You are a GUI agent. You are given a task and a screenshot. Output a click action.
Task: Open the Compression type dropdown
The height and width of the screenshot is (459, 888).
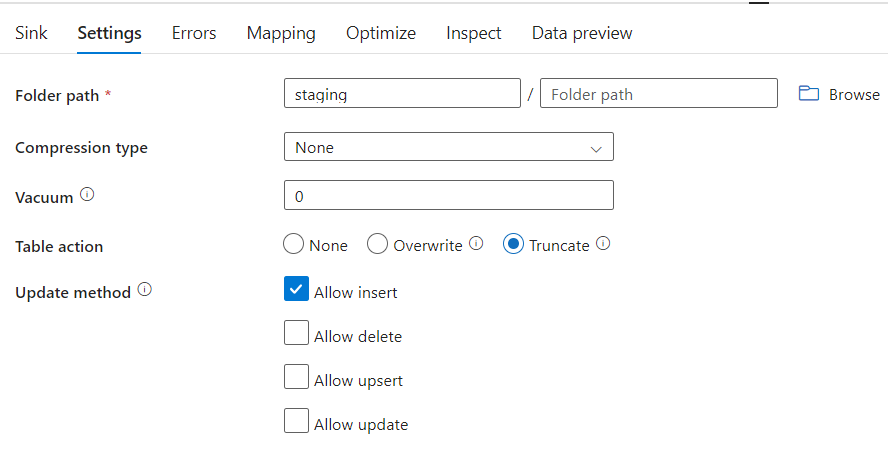pyautogui.click(x=448, y=147)
